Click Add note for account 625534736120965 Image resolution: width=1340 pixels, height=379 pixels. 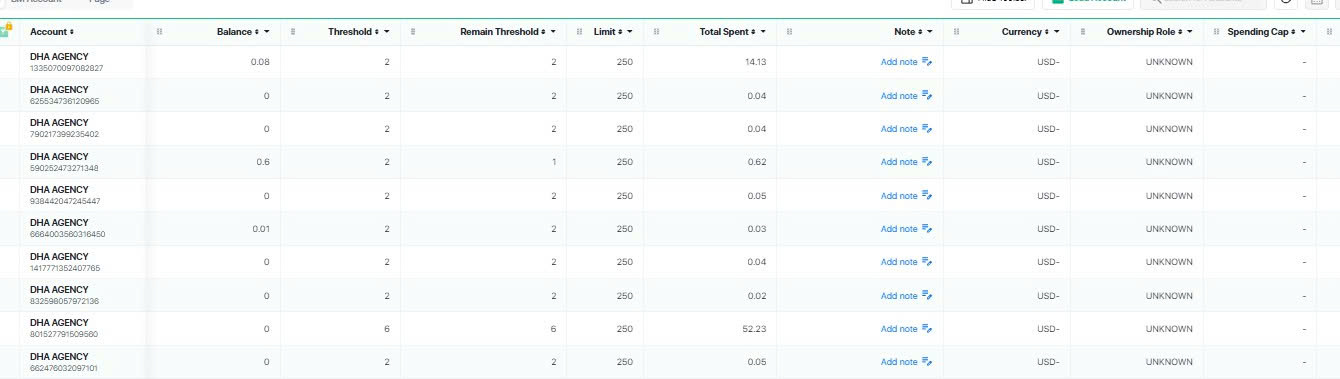pyautogui.click(x=898, y=96)
